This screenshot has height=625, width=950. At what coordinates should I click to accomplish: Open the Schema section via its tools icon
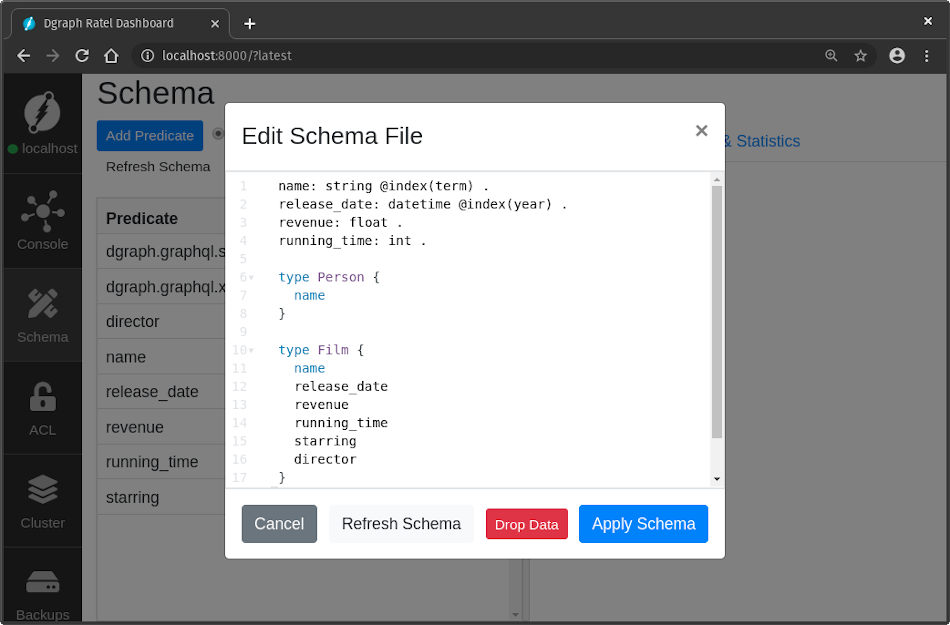coord(42,304)
